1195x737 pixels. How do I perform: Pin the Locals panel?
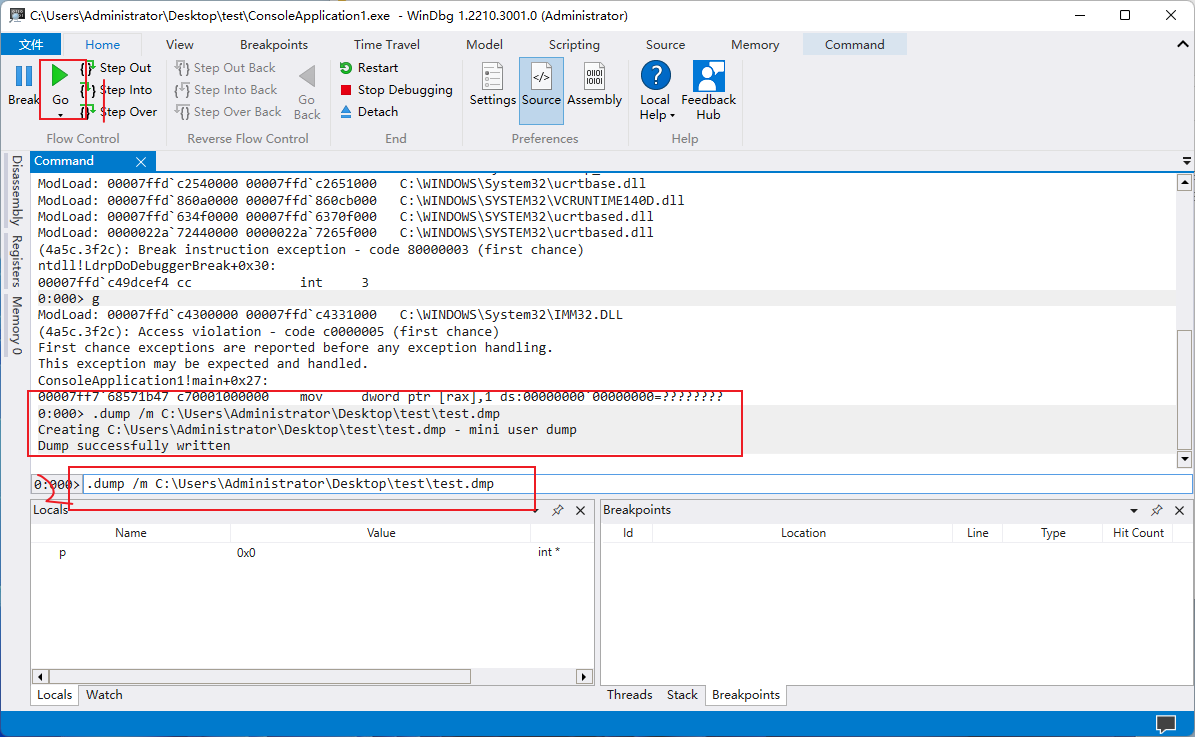tap(558, 510)
